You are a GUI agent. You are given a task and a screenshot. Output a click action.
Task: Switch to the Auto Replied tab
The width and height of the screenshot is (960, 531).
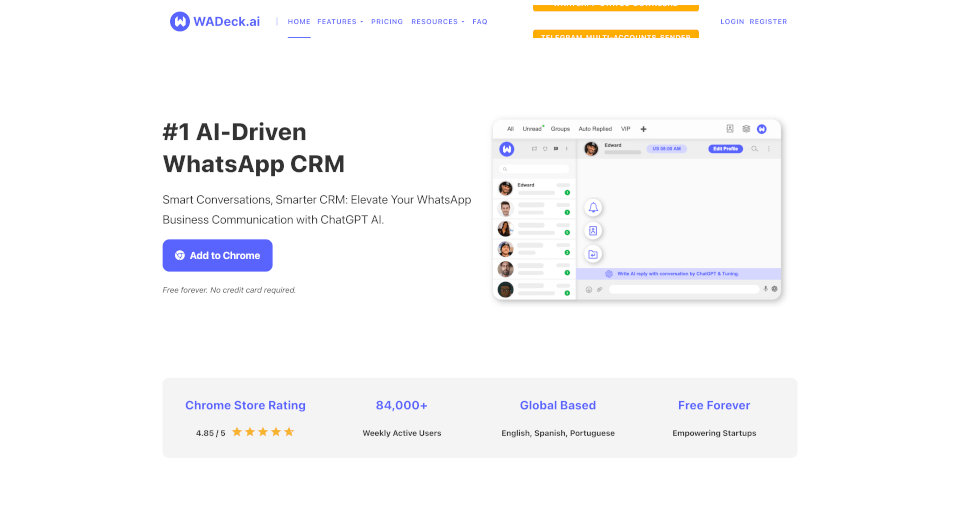pyautogui.click(x=595, y=129)
